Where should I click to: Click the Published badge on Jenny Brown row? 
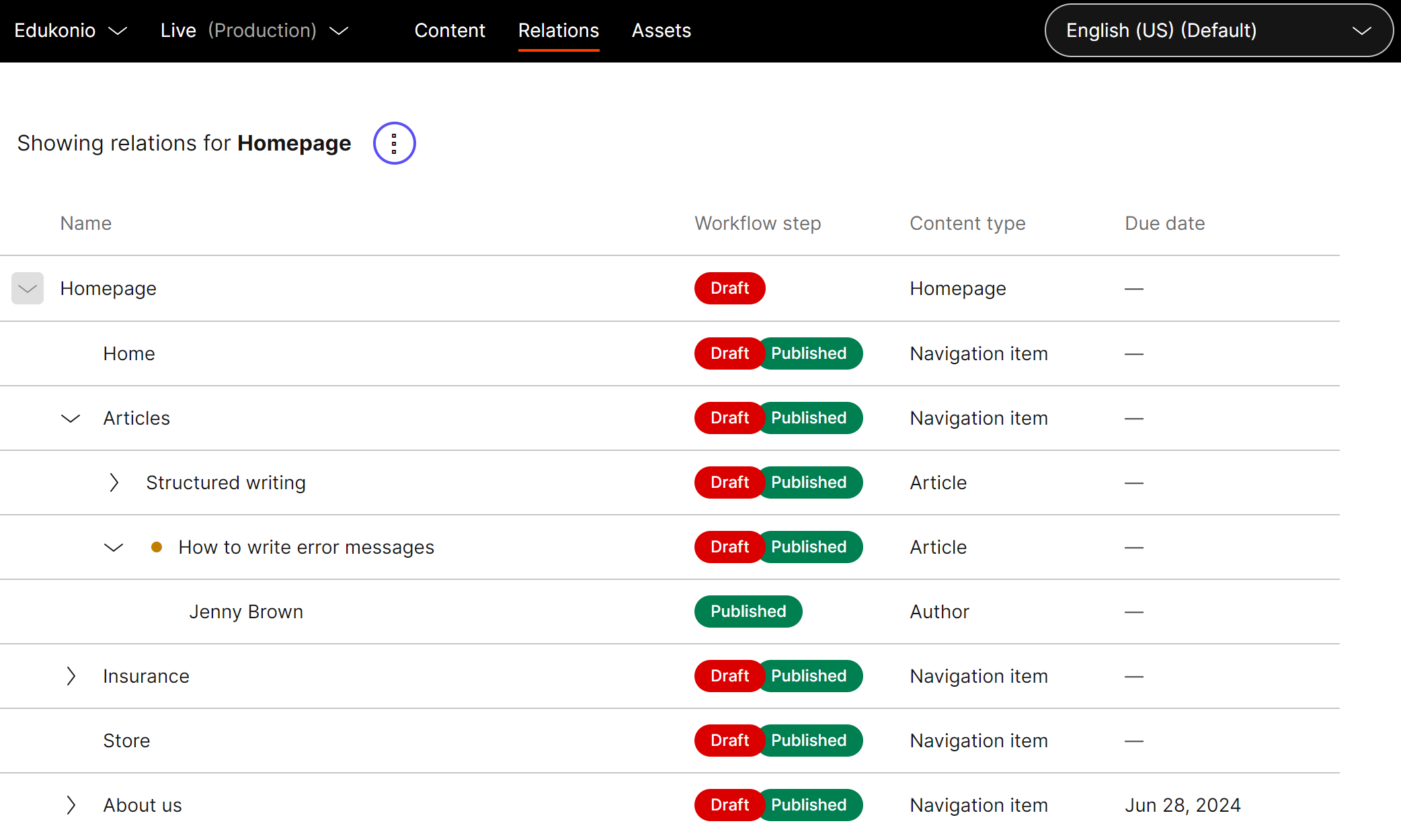tap(748, 612)
